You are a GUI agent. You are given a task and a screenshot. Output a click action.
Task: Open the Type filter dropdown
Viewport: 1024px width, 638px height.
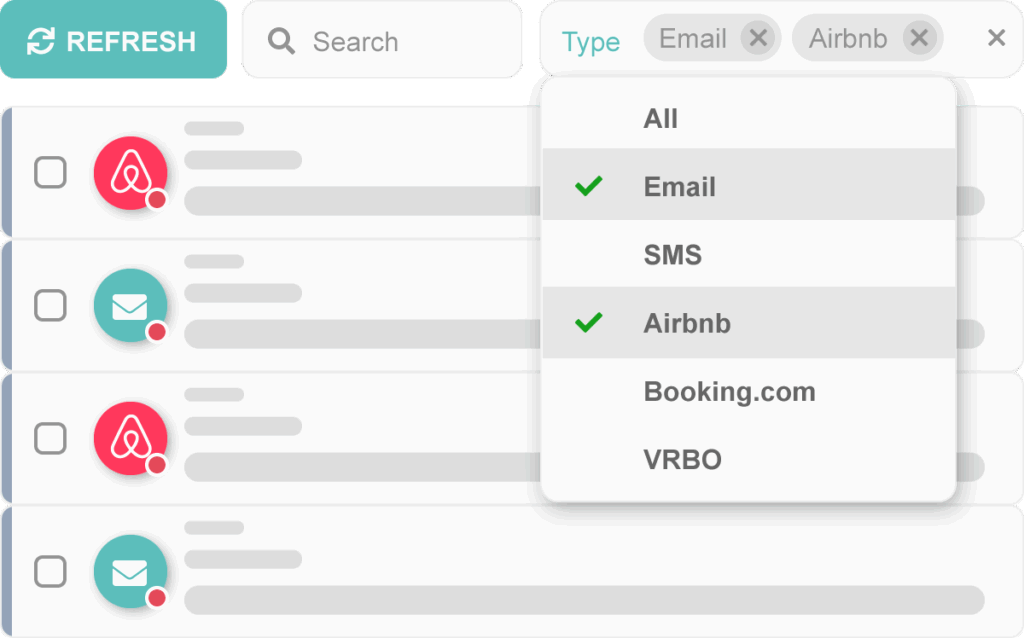tap(590, 42)
